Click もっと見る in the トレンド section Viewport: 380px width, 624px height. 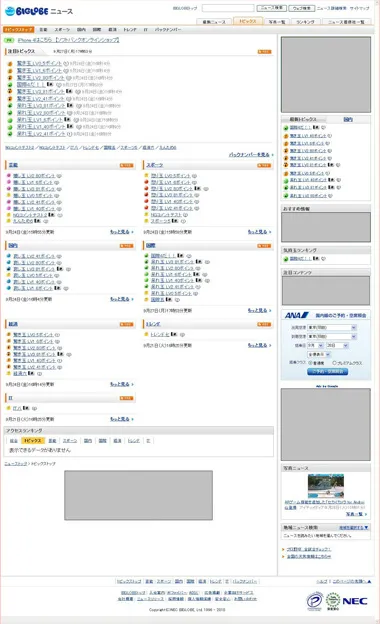tap(257, 345)
